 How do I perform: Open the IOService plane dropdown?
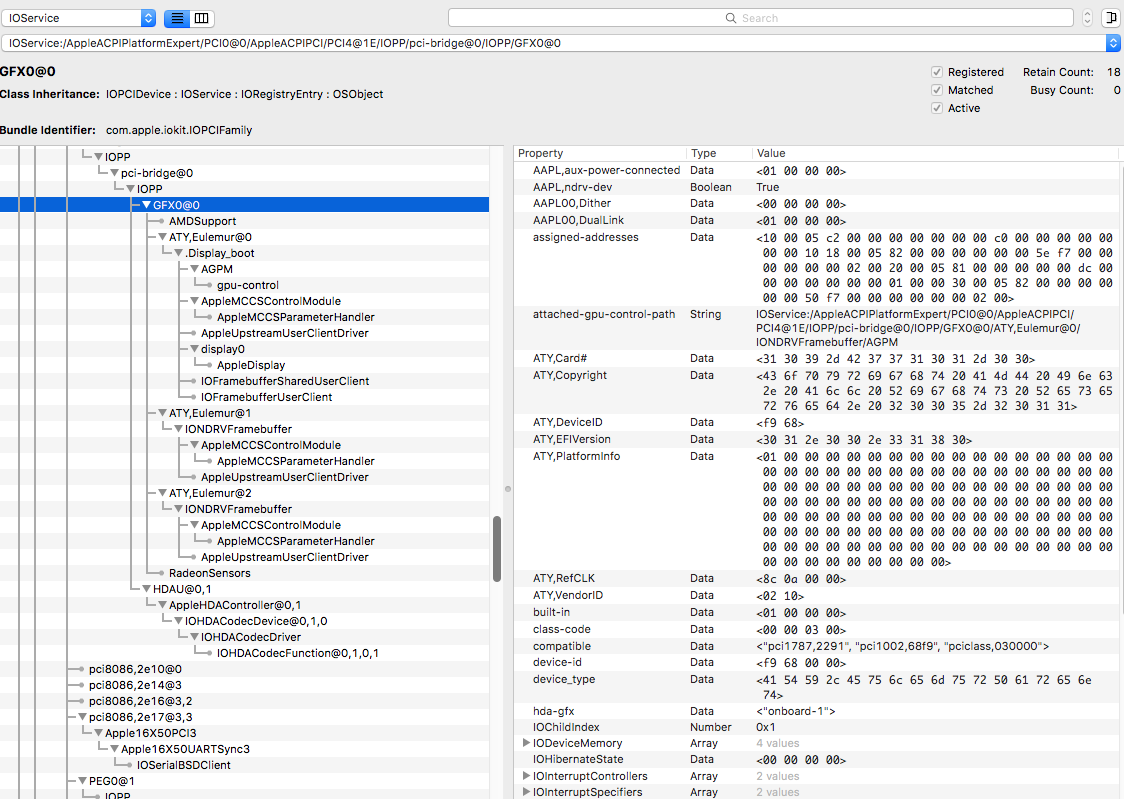pyautogui.click(x=79, y=18)
